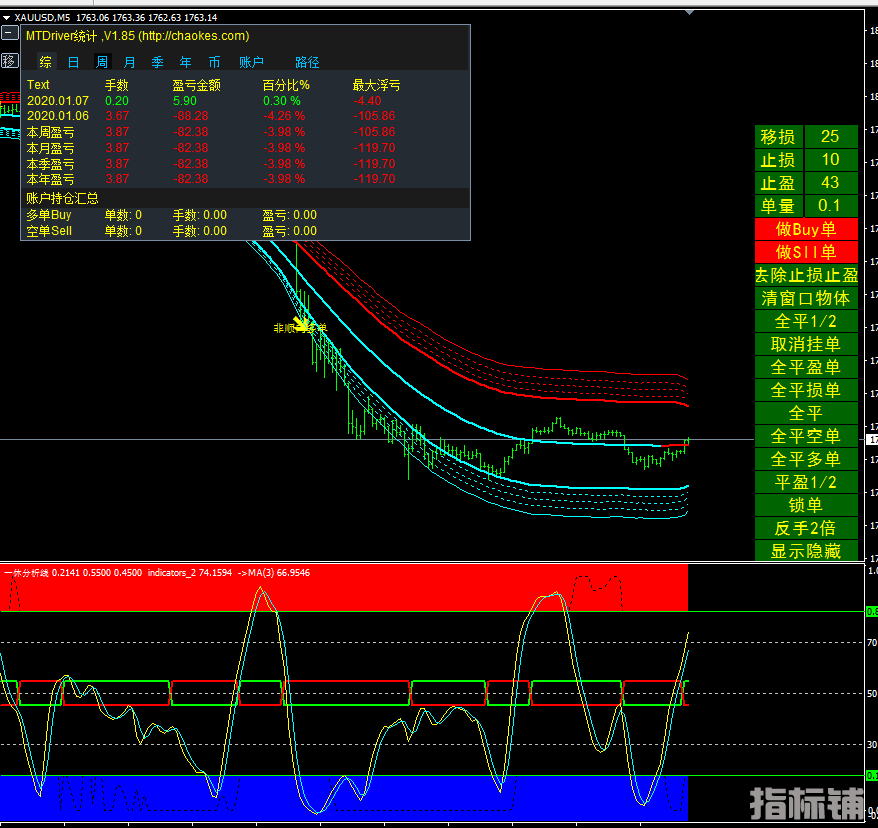
Task: Click the 账户持仓汇总 section heading
Action: [62, 198]
